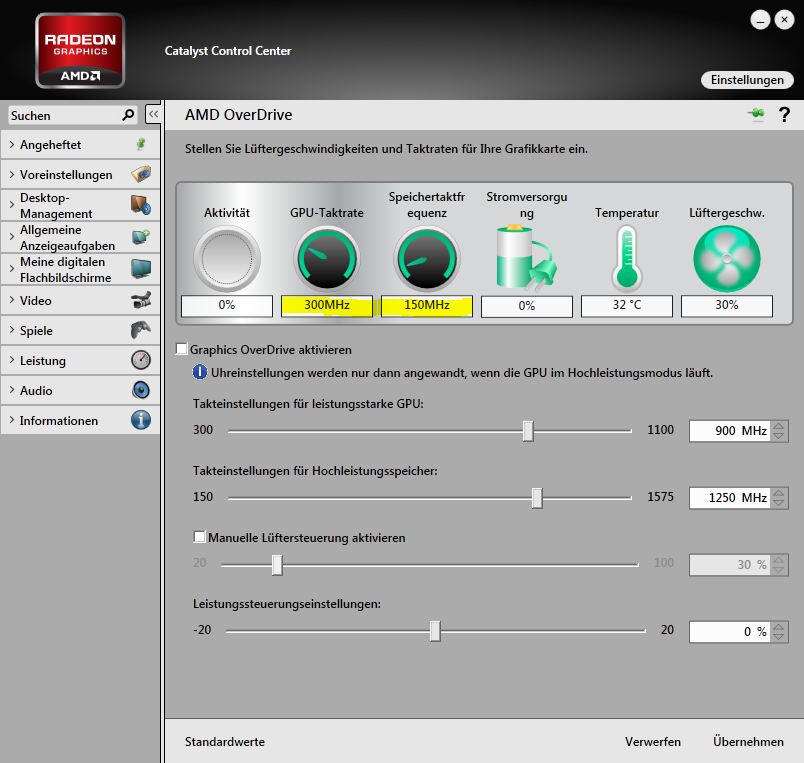
Task: Click the pin icon next to Angeheftet
Action: (141, 145)
